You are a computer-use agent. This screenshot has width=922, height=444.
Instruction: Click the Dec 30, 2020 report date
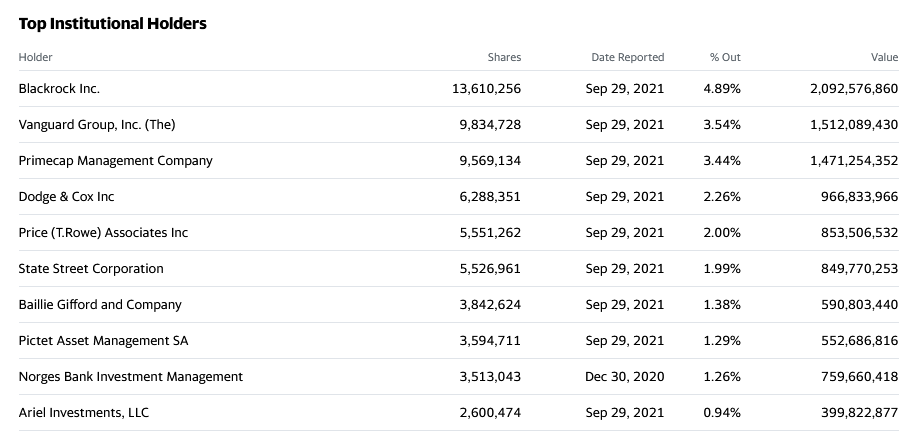pos(624,376)
